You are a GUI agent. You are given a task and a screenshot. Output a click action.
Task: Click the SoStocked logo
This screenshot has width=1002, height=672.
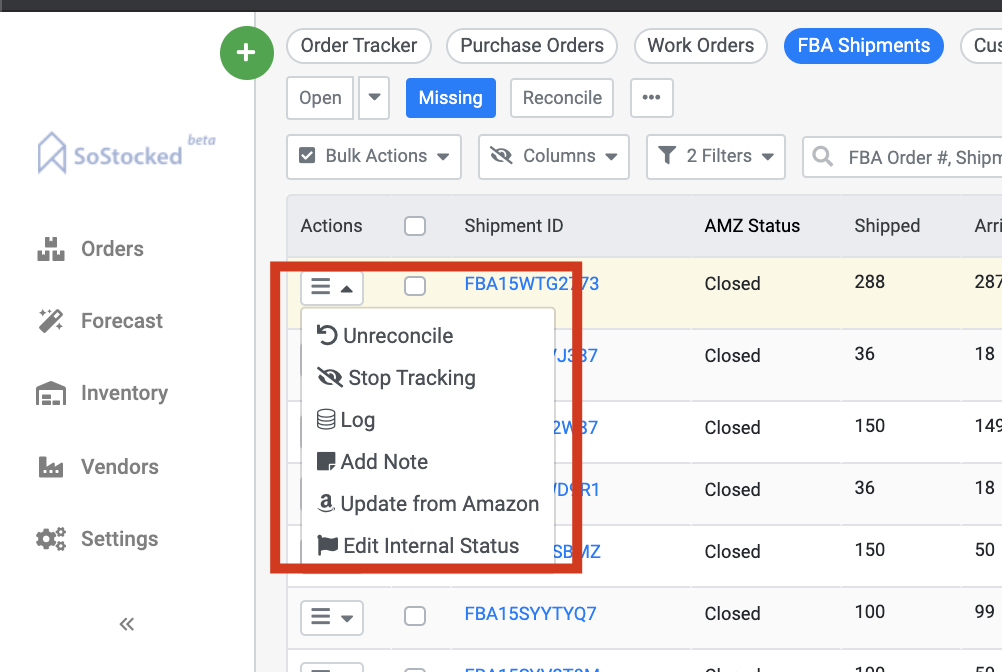pyautogui.click(x=125, y=153)
